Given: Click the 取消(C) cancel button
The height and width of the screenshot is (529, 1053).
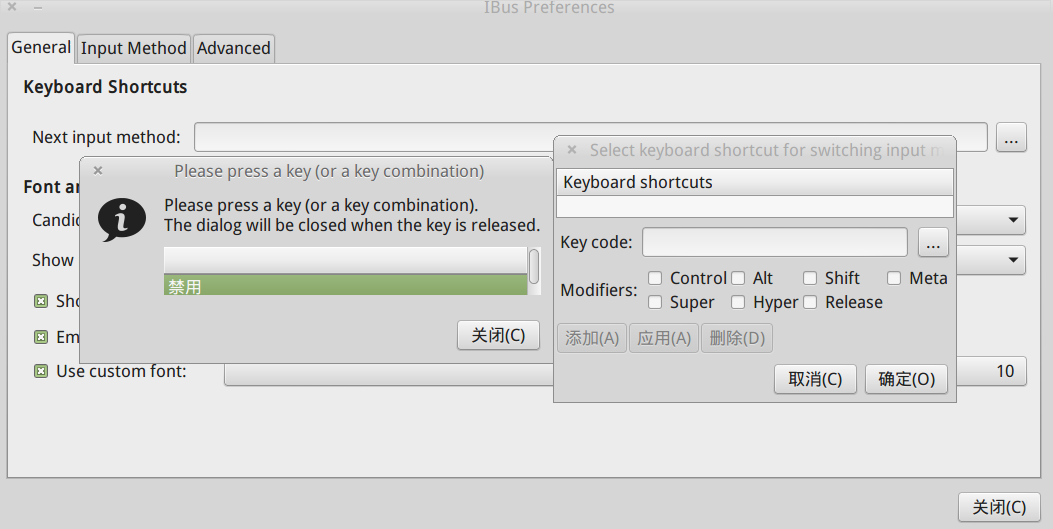Looking at the screenshot, I should pyautogui.click(x=815, y=379).
